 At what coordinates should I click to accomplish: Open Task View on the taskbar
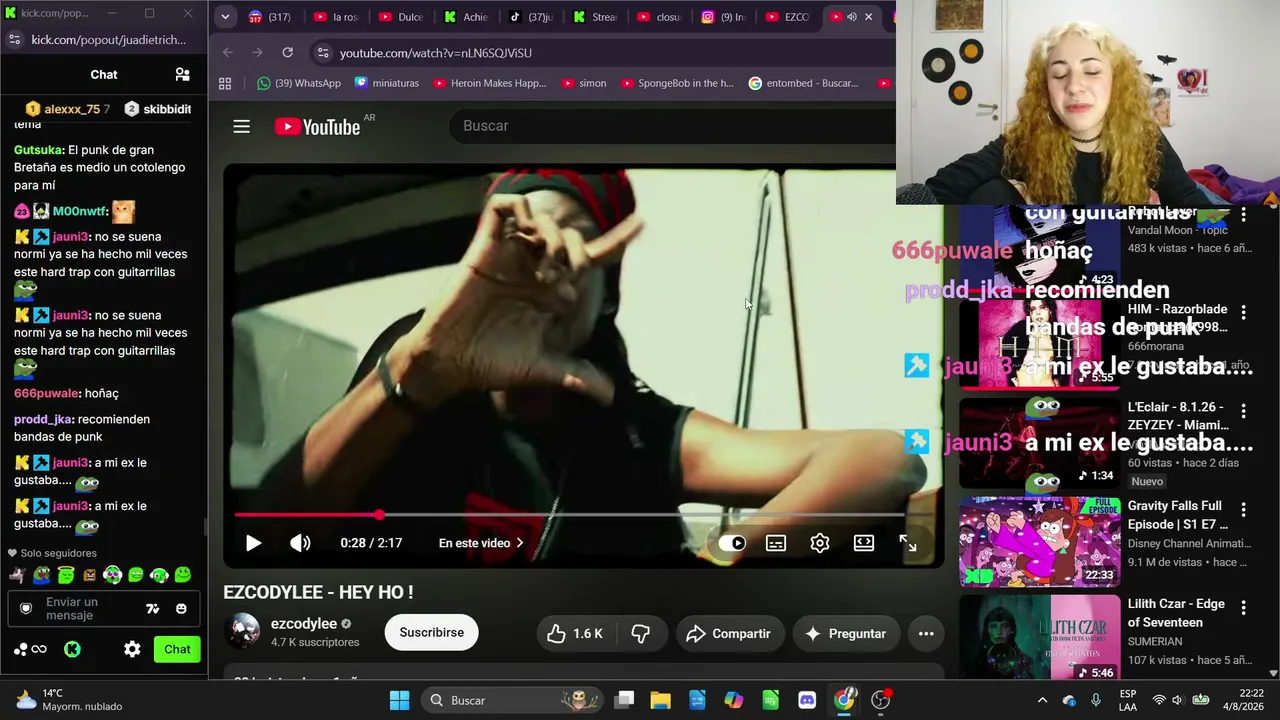tap(624, 700)
